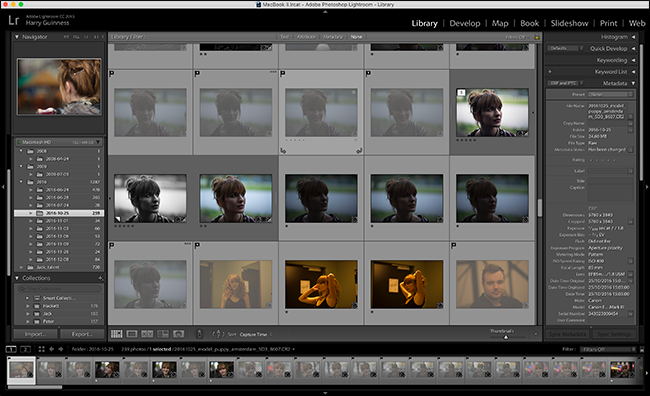Set Navigator zoom to FIT
The height and width of the screenshot is (396, 650).
tap(66, 37)
